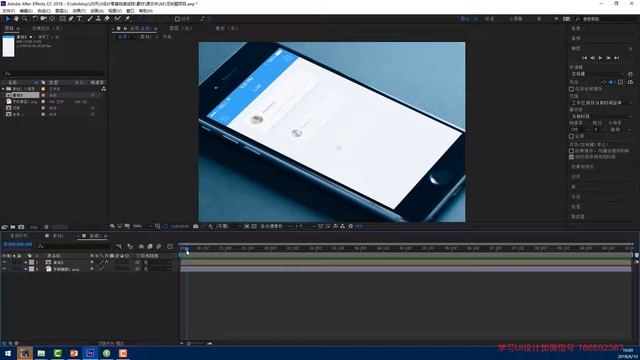Jump to the last frame in the Preview panel
640x360 pixels.
pos(617,58)
